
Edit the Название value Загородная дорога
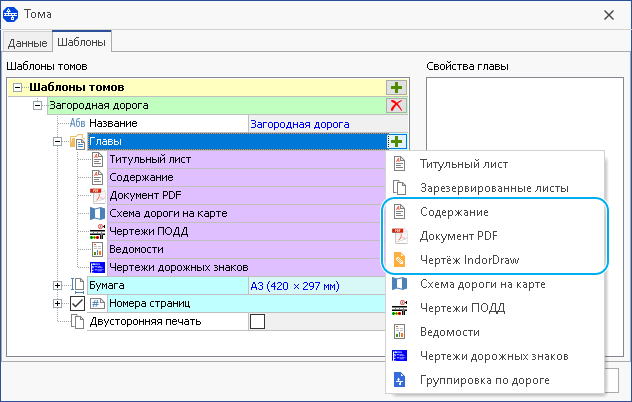pyautogui.click(x=328, y=124)
